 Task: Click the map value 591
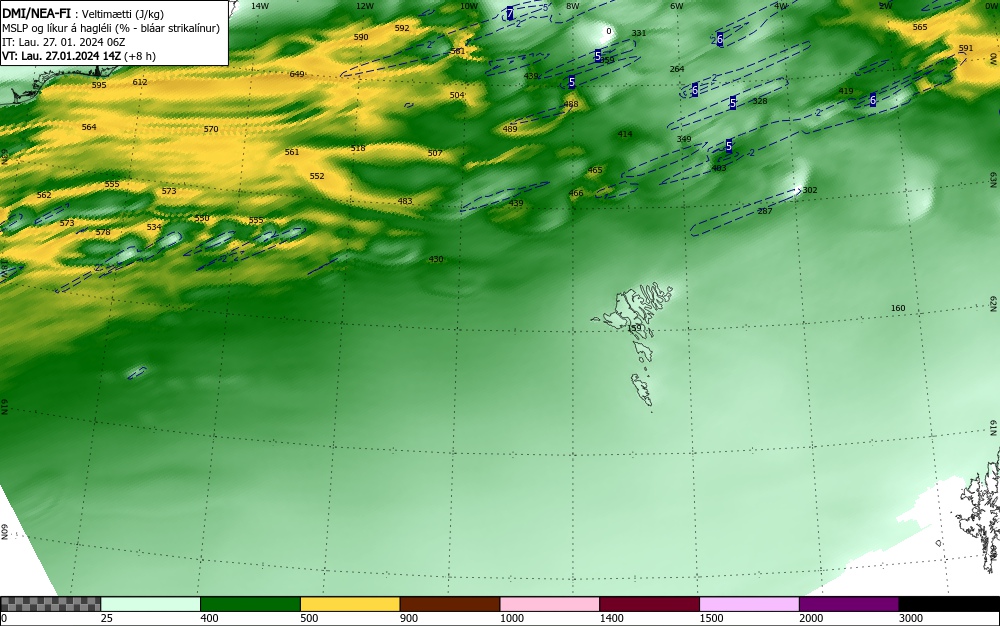click(x=966, y=48)
